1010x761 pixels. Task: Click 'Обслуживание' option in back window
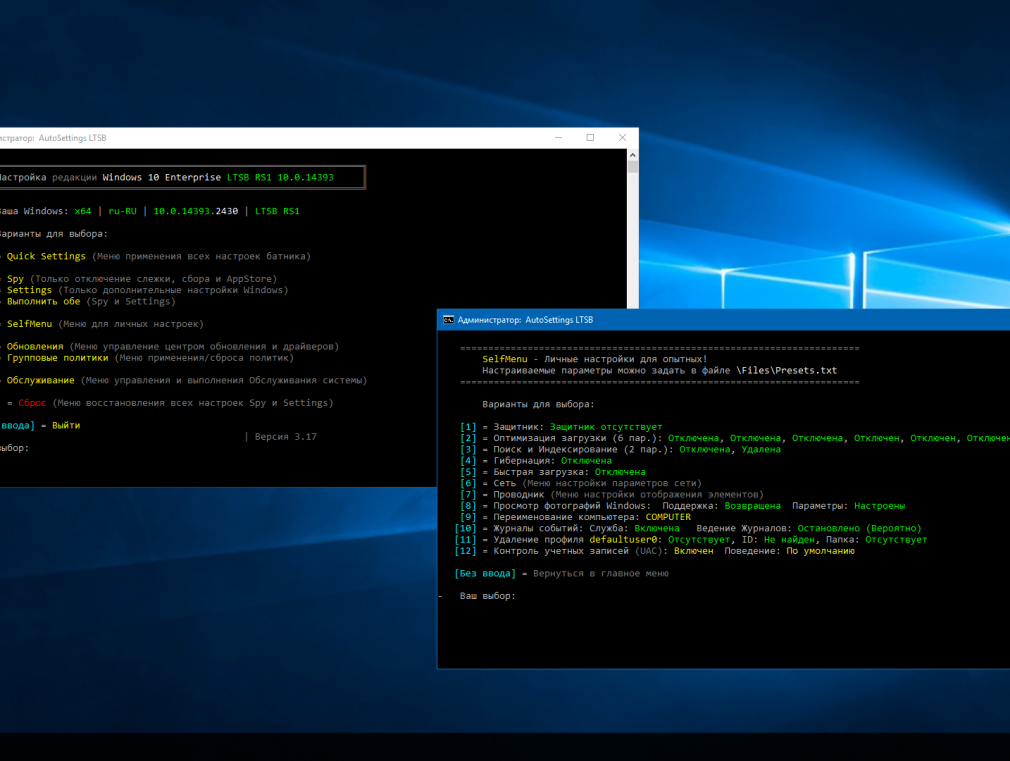click(40, 380)
